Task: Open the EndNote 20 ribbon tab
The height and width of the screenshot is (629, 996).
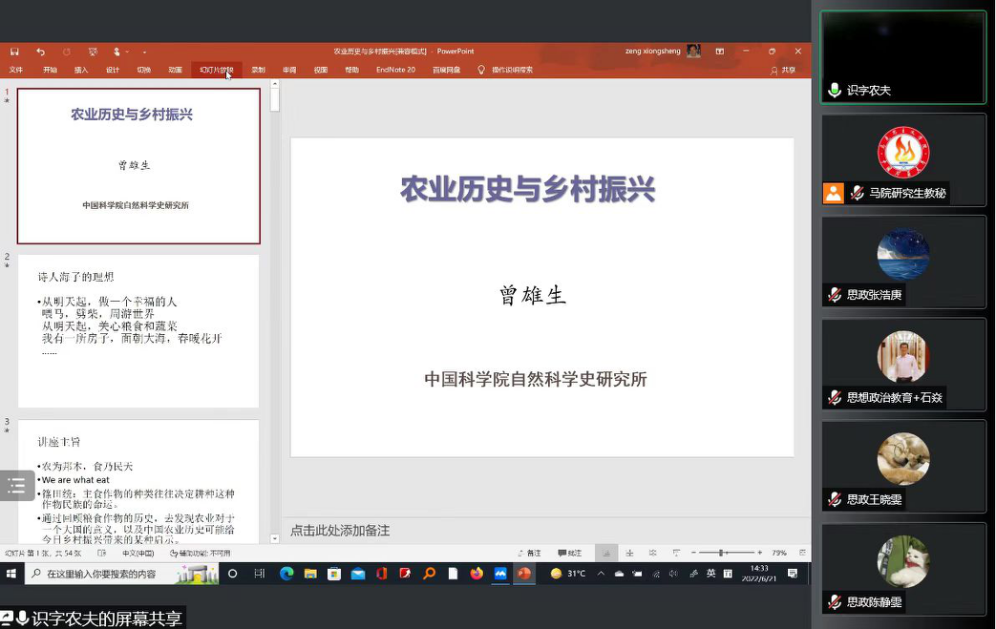Action: [x=395, y=70]
